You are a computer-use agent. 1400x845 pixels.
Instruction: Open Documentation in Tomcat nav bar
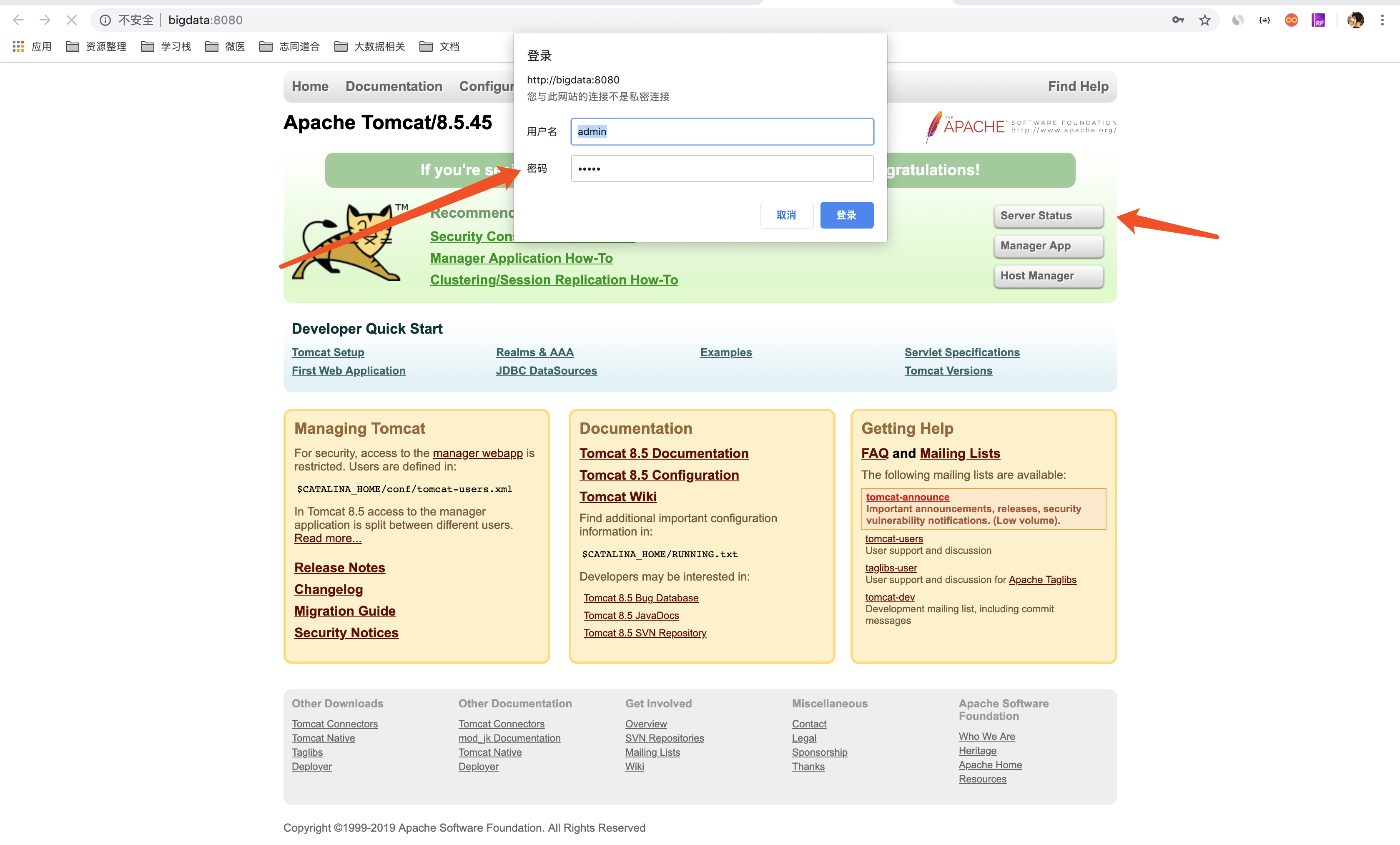coord(394,86)
